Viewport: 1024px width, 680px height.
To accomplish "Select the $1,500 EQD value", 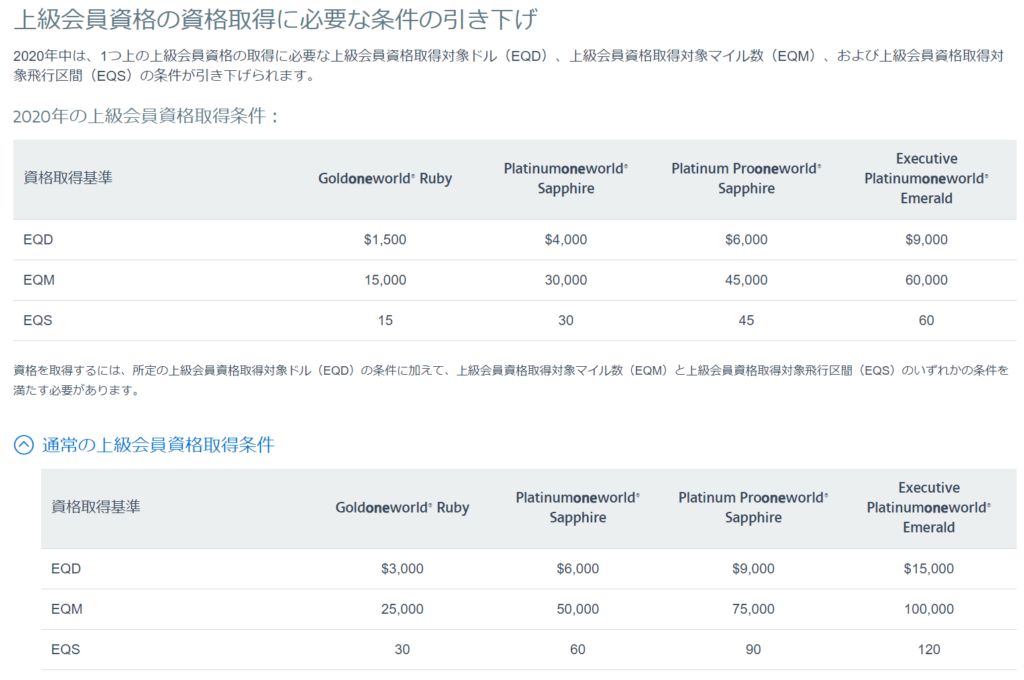I will (x=385, y=240).
